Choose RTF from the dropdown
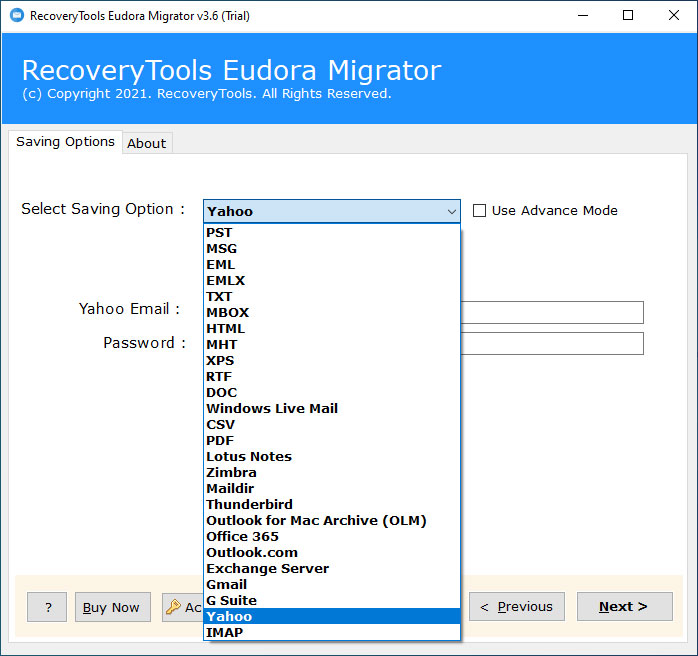 point(332,377)
